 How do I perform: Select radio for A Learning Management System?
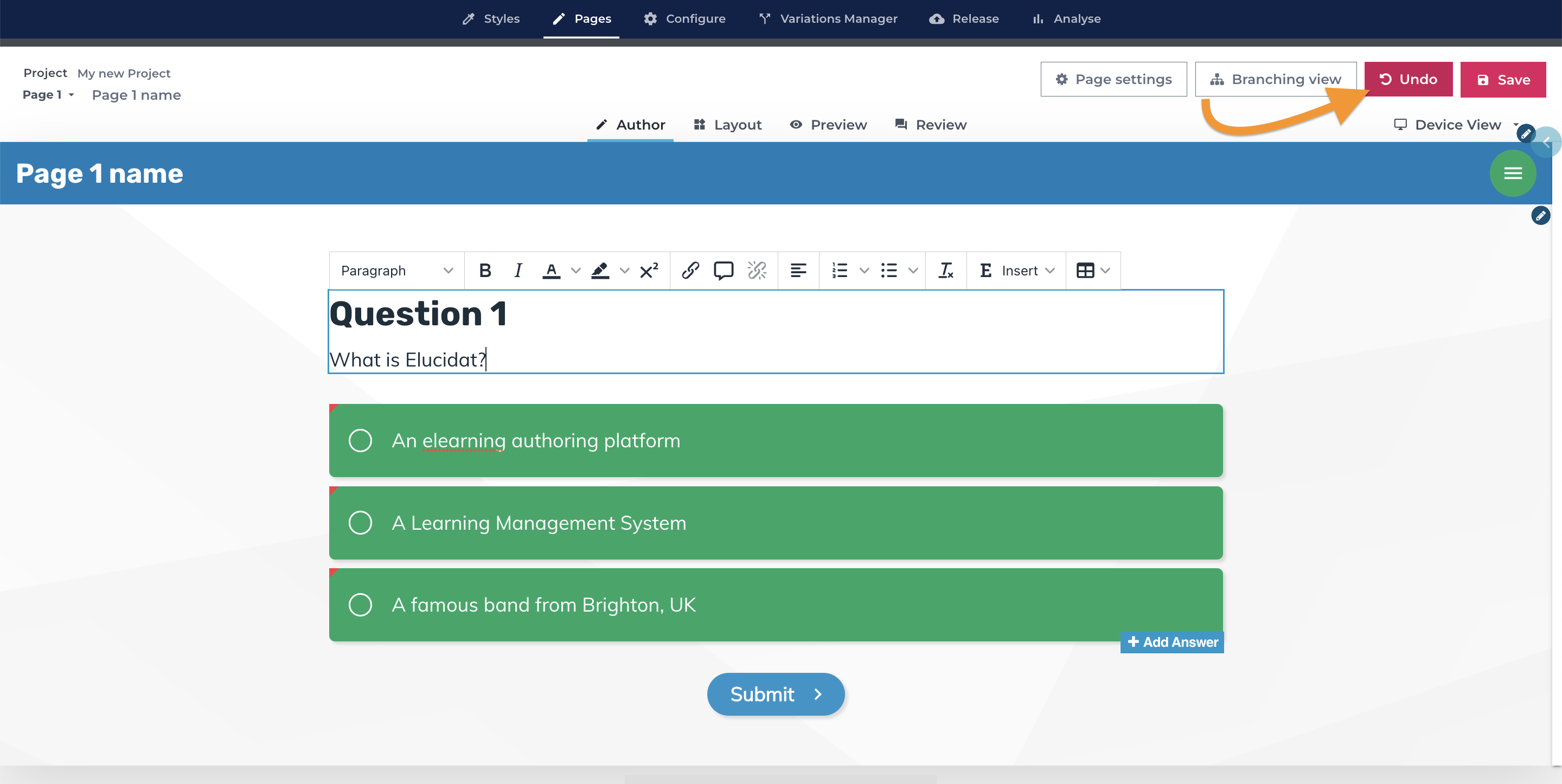click(x=360, y=523)
